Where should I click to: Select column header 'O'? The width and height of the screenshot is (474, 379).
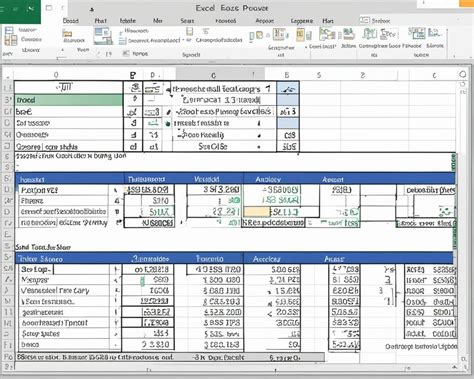coord(56,75)
